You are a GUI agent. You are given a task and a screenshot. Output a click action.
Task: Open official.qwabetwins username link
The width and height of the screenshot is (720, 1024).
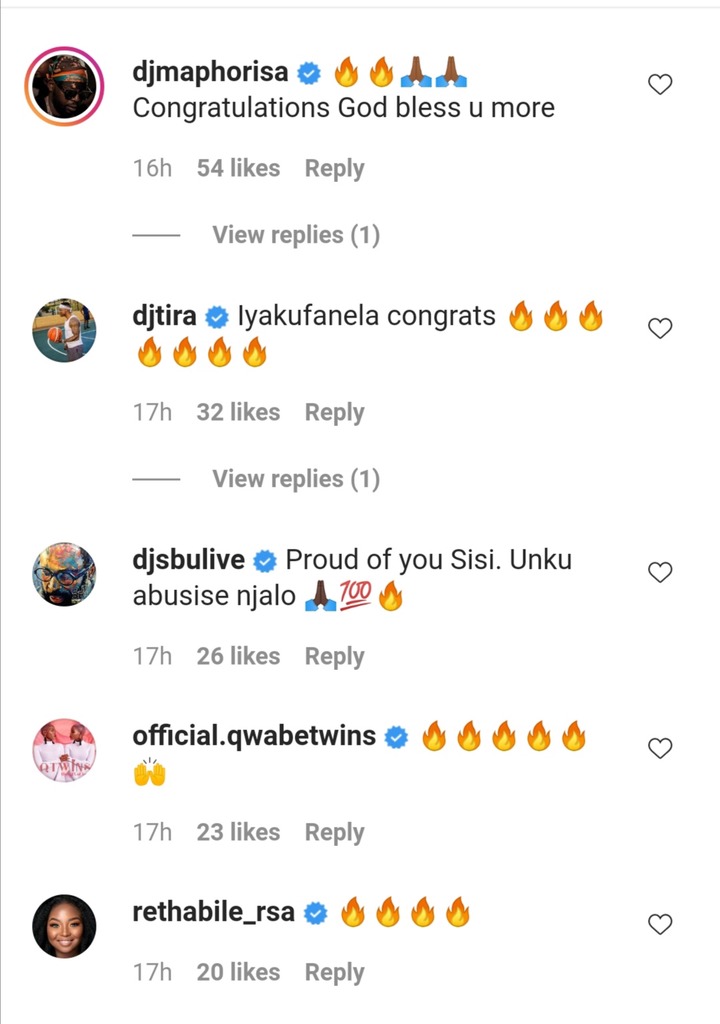point(254,736)
